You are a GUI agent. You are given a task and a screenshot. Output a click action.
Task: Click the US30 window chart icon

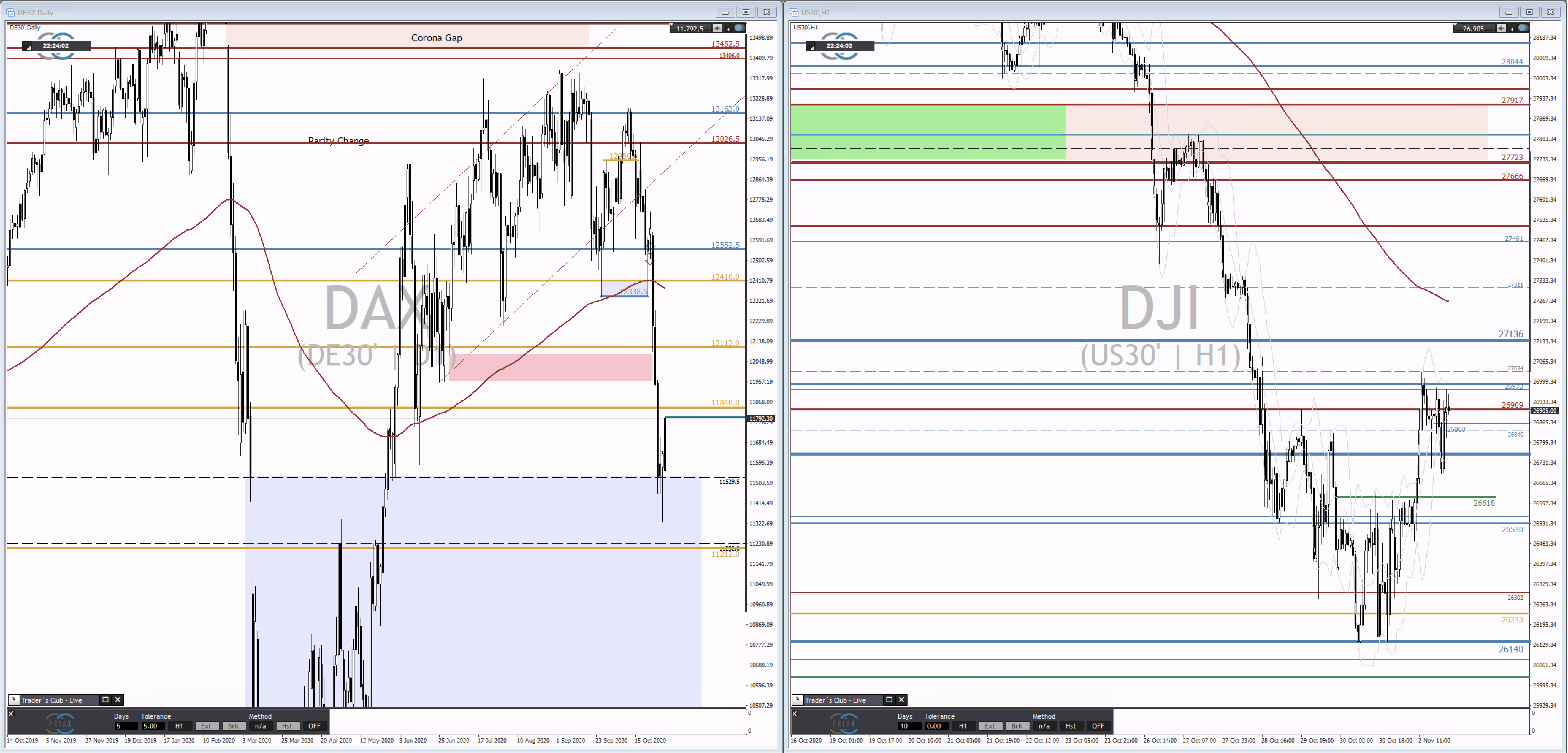click(x=794, y=12)
